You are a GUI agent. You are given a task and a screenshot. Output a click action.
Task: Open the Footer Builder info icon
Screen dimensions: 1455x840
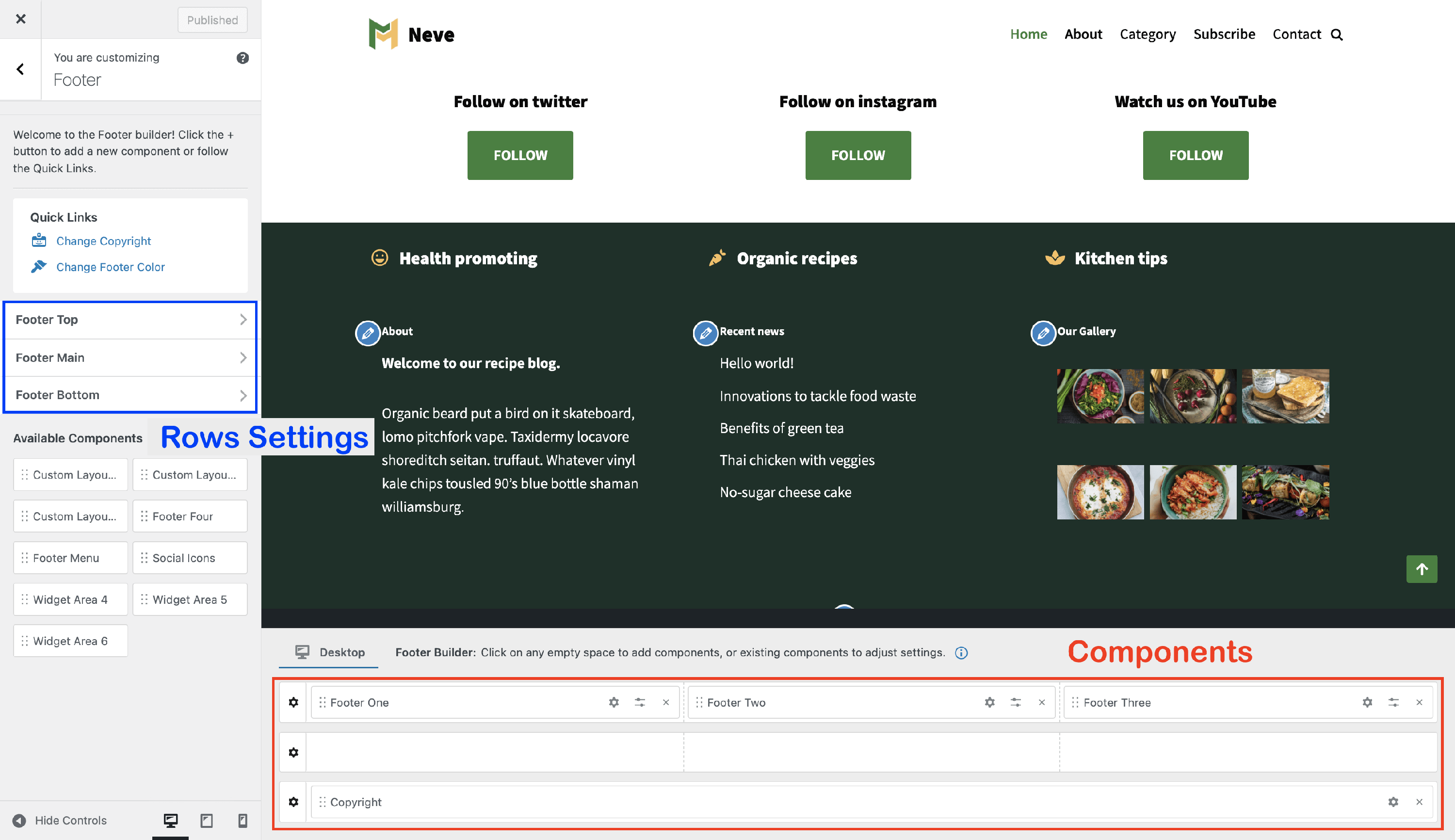coord(961,652)
